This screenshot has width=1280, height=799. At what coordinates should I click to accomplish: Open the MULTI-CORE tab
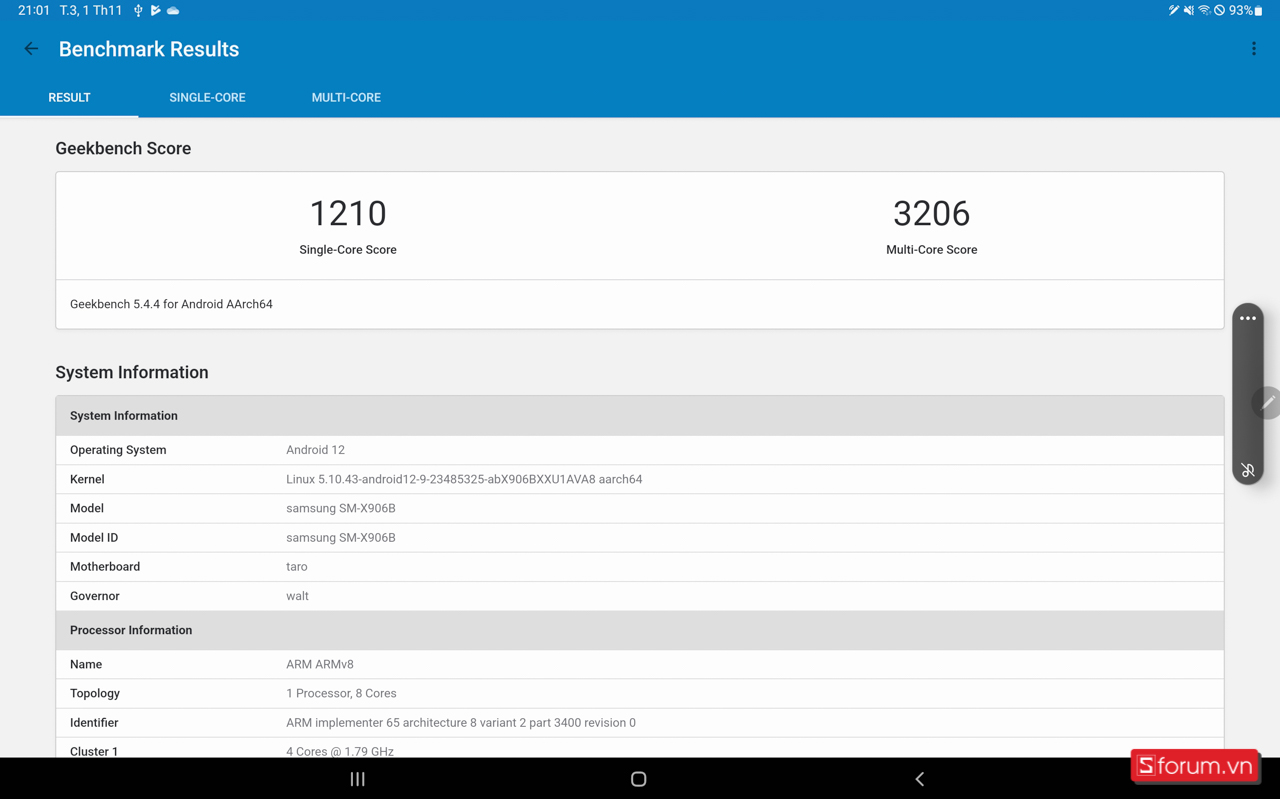(x=346, y=98)
